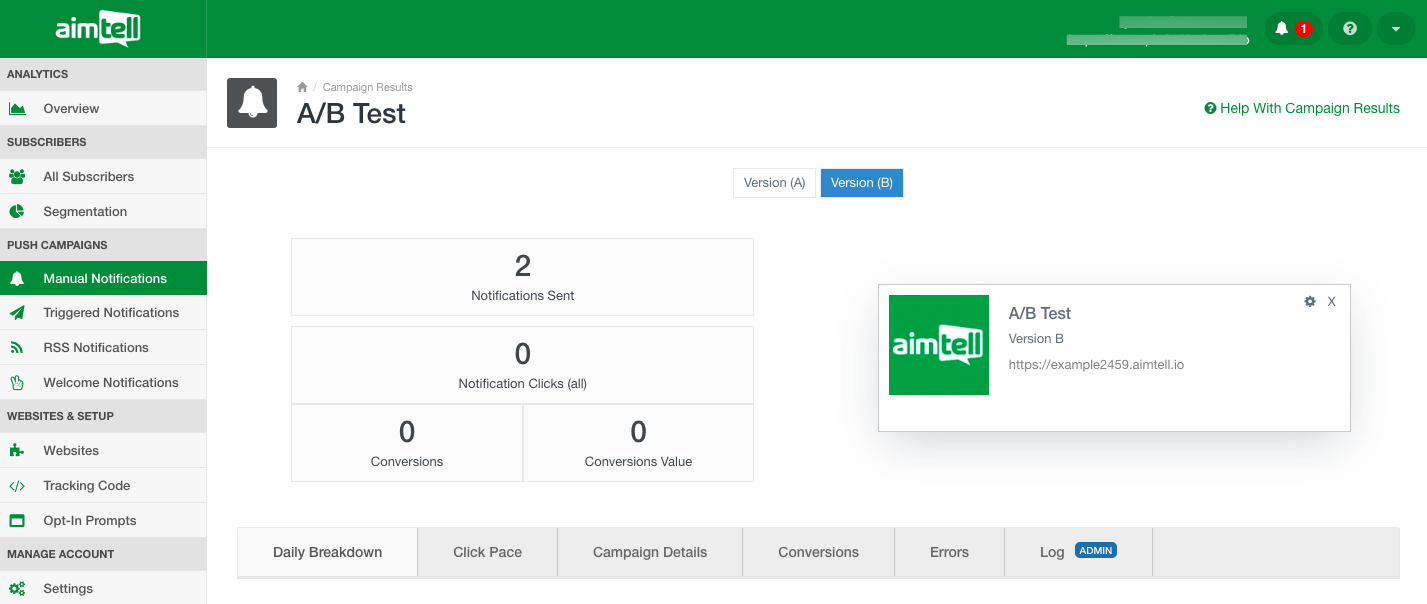The width and height of the screenshot is (1427, 604).
Task: Open RSS Notifications from sidebar
Action: click(x=96, y=347)
